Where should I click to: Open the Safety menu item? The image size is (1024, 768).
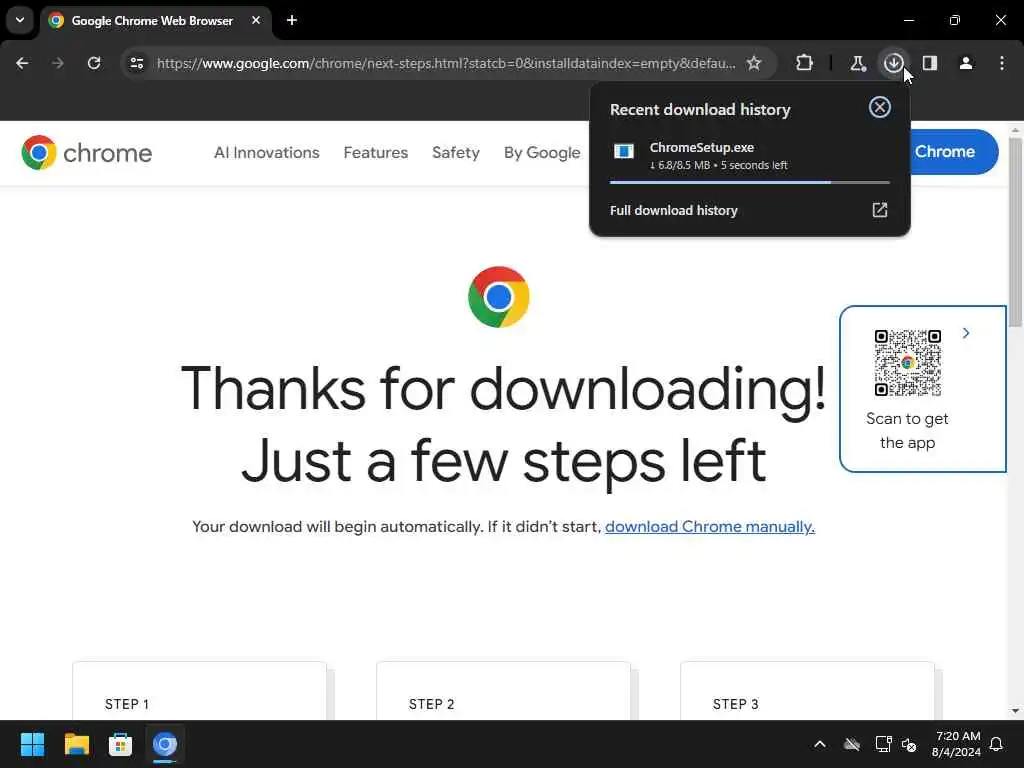coord(456,153)
